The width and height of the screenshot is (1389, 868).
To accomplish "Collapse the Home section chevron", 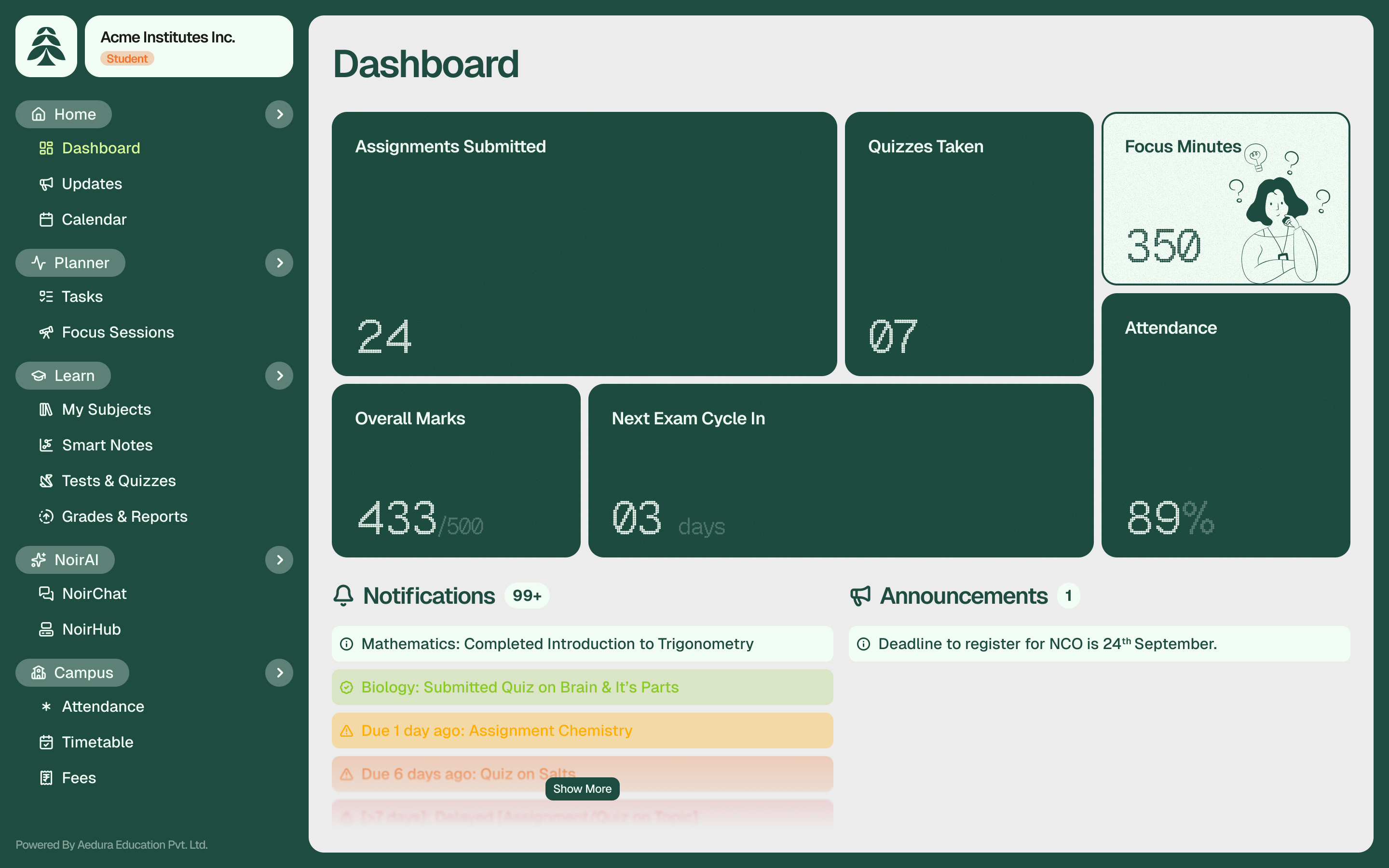I will [x=279, y=114].
